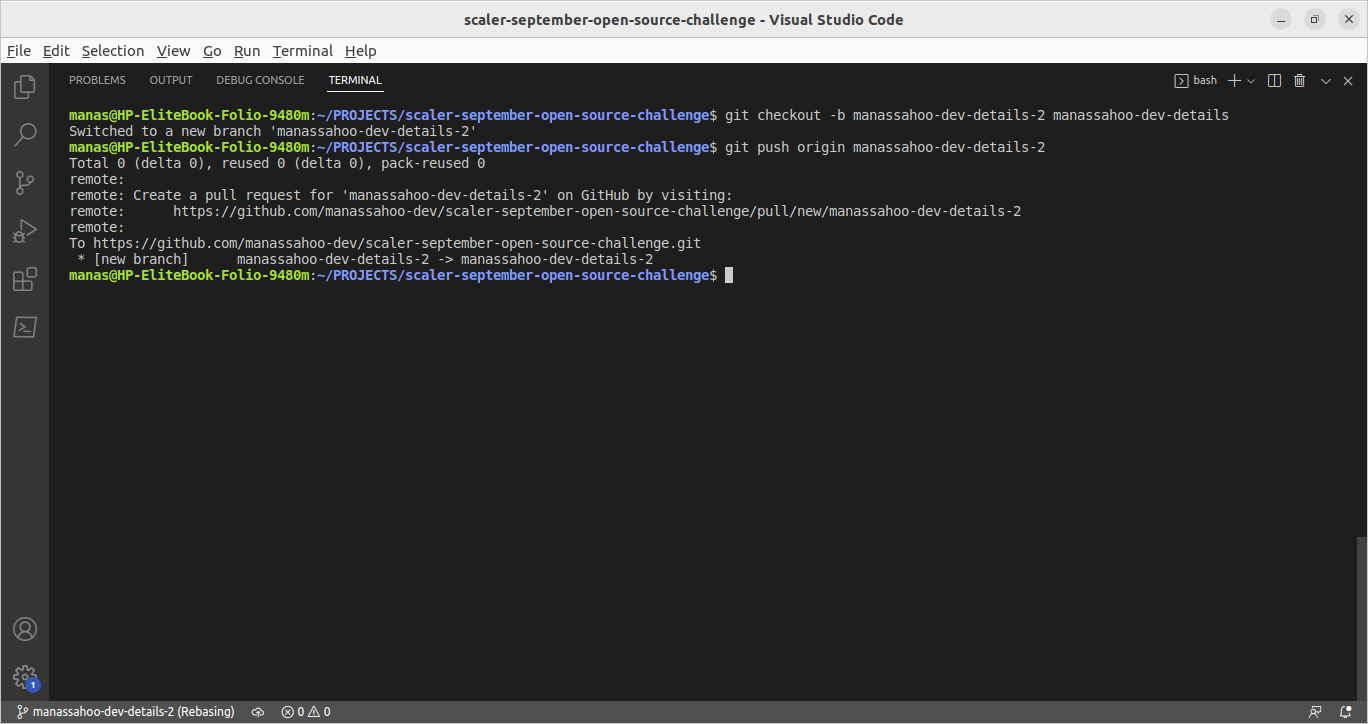Click the 'Total 0 (delta 0)' output line
1368x724 pixels.
coord(277,163)
